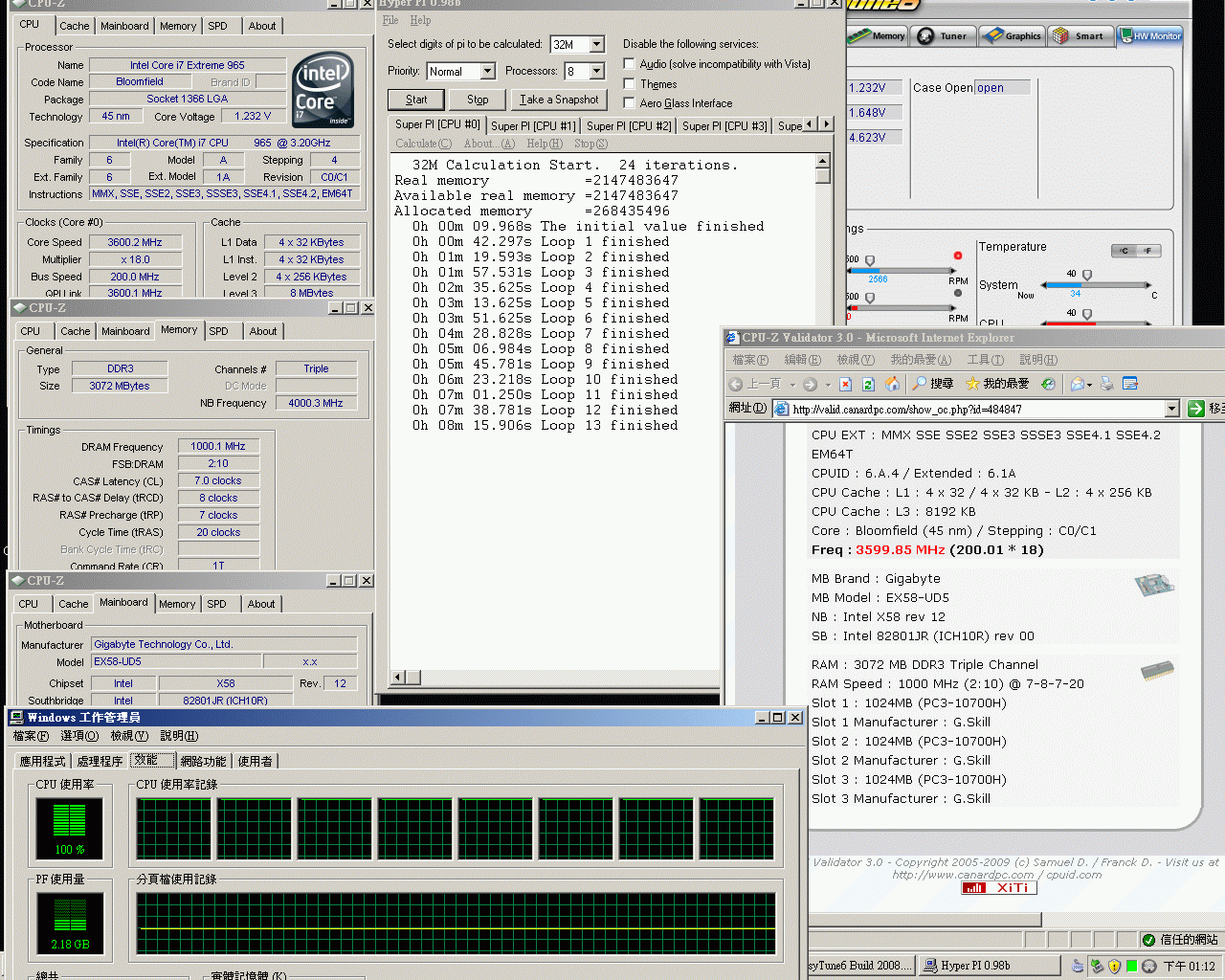1225x980 pixels.
Task: Adjust System temperature threshold slider
Action: [x=1086, y=277]
